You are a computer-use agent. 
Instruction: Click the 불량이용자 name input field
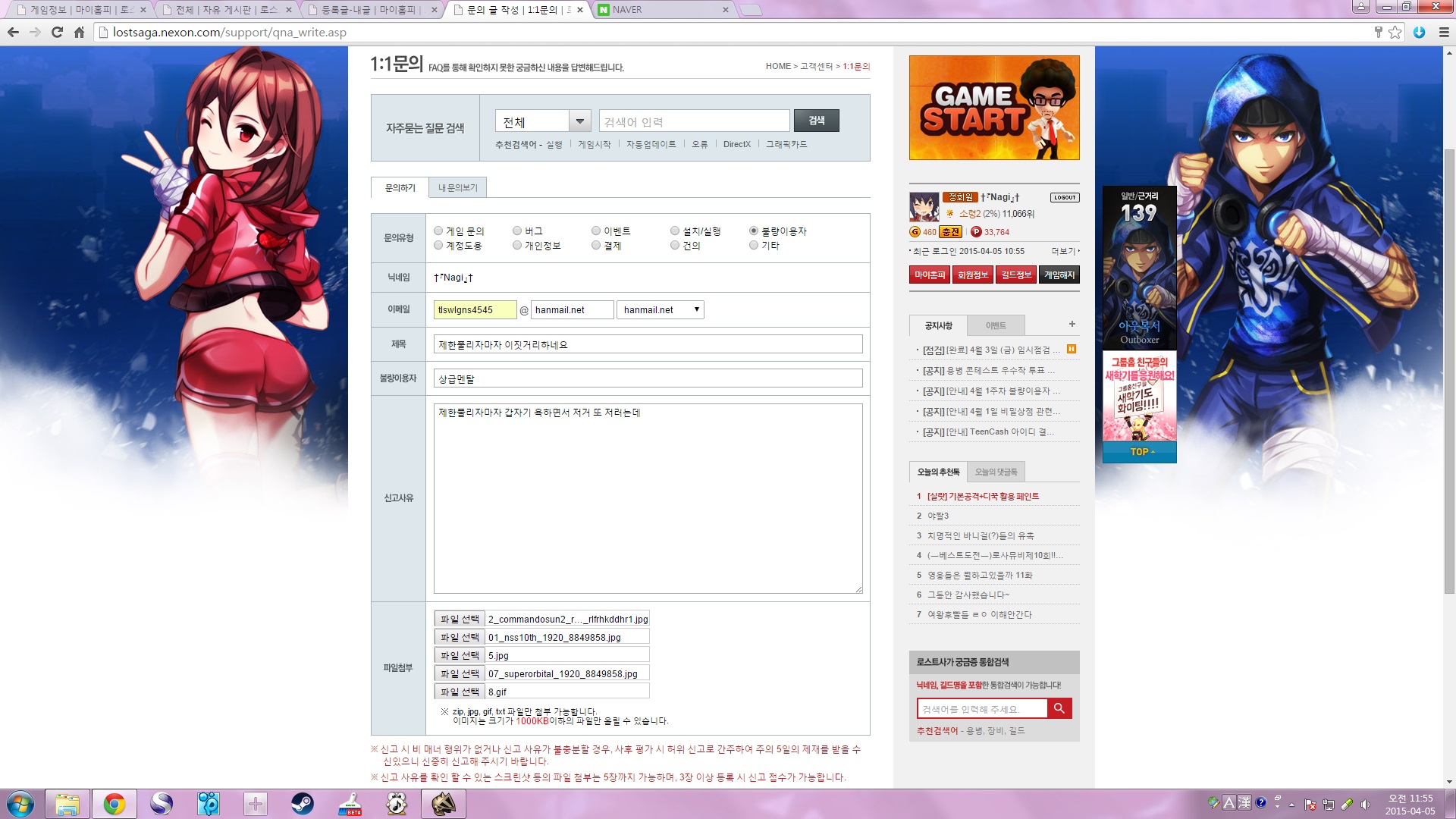pyautogui.click(x=648, y=378)
